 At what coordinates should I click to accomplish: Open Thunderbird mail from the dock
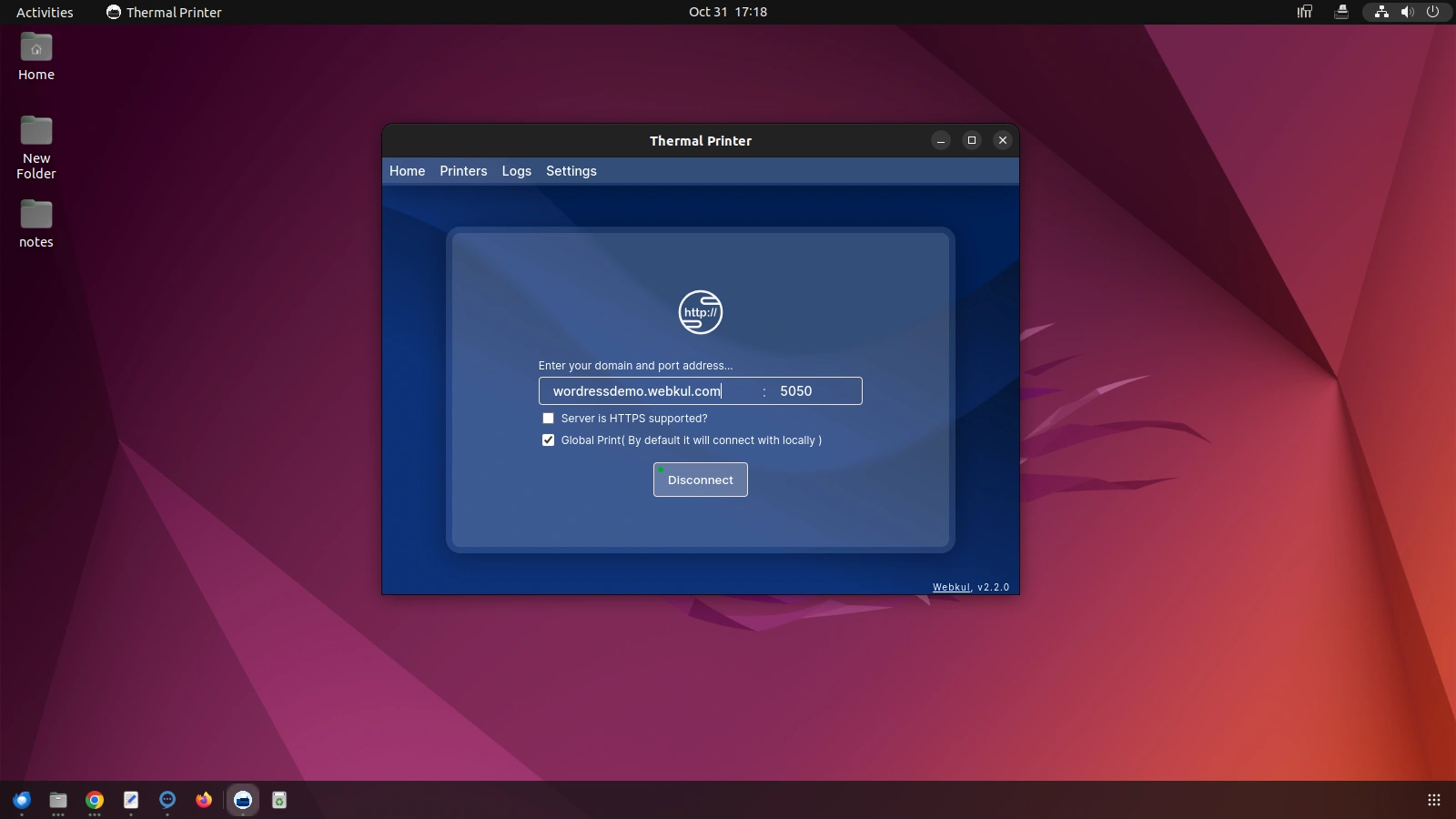(22, 800)
